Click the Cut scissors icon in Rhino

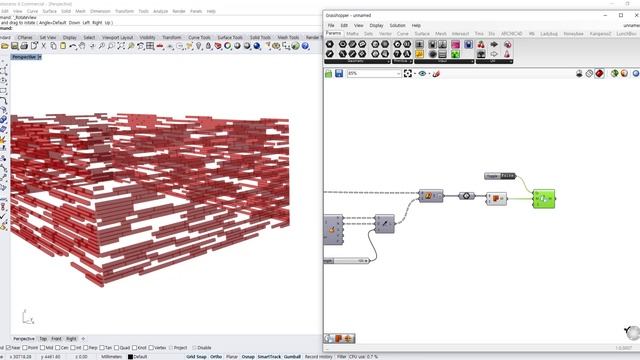[x=44, y=46]
